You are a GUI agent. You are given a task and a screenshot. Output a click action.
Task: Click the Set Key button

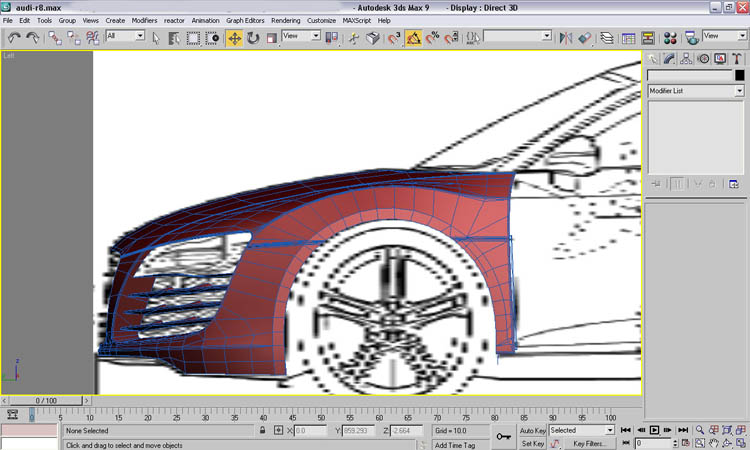tap(531, 443)
